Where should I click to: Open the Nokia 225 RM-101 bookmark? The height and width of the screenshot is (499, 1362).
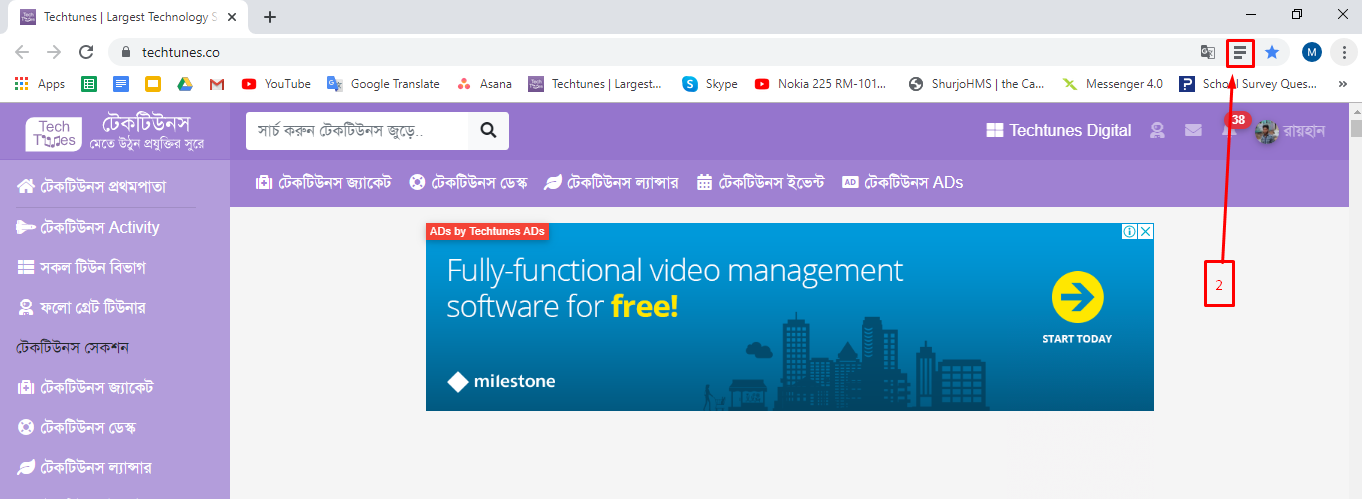point(821,84)
